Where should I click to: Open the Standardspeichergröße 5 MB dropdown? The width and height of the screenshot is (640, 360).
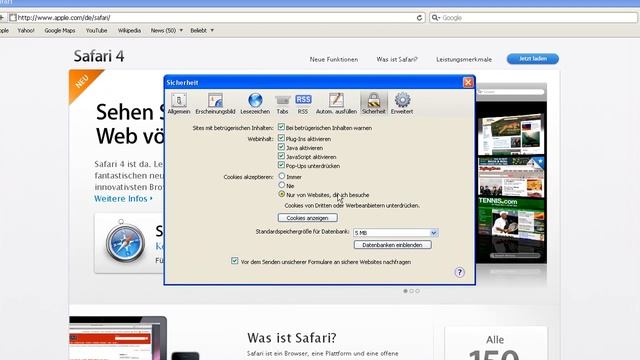[x=396, y=233]
